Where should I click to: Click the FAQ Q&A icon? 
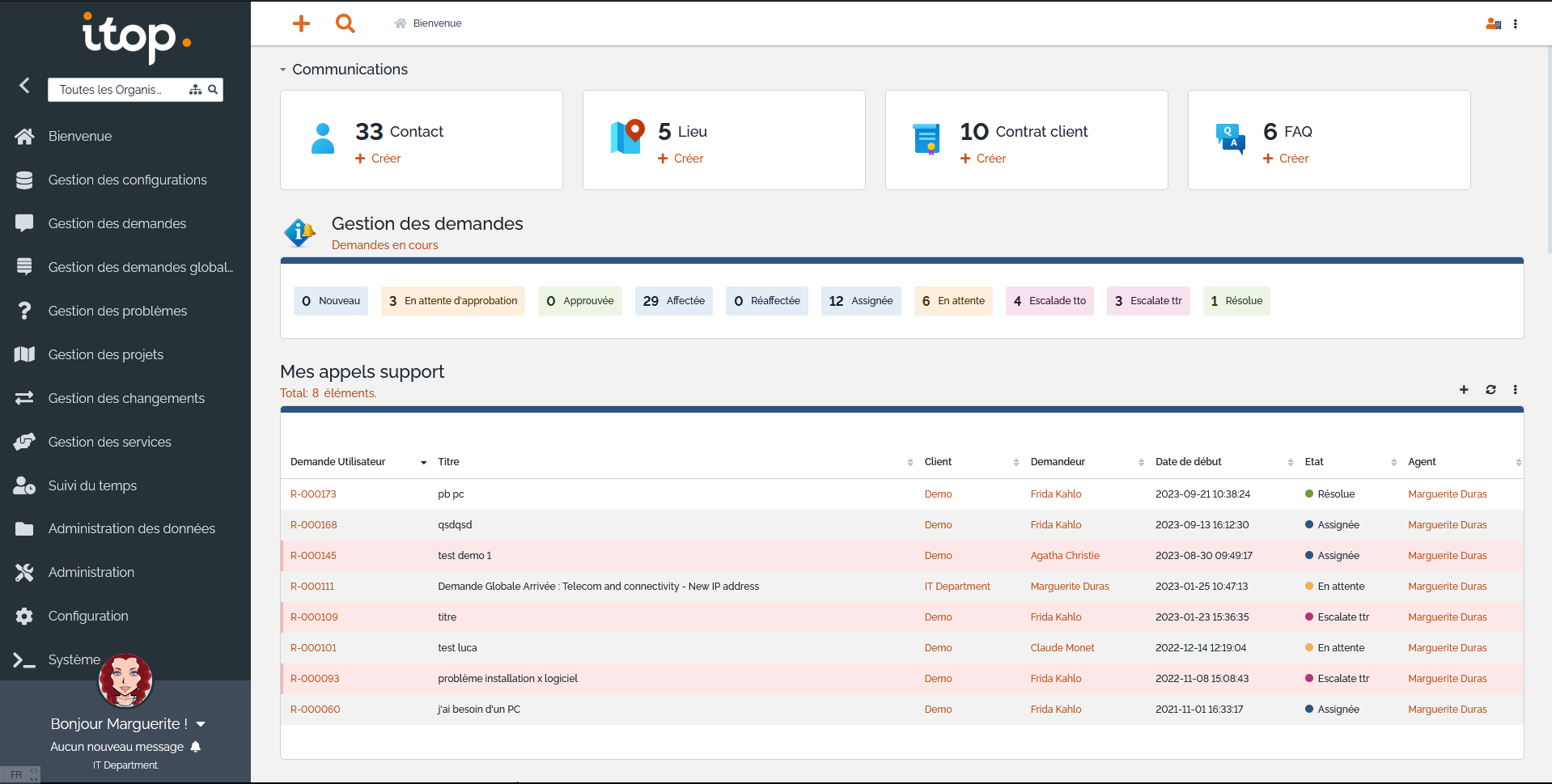(1231, 139)
